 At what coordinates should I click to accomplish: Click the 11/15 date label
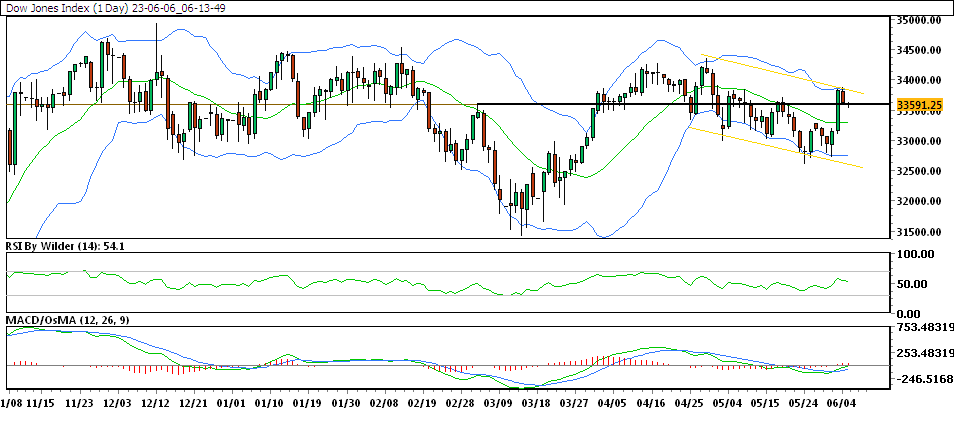[43, 403]
